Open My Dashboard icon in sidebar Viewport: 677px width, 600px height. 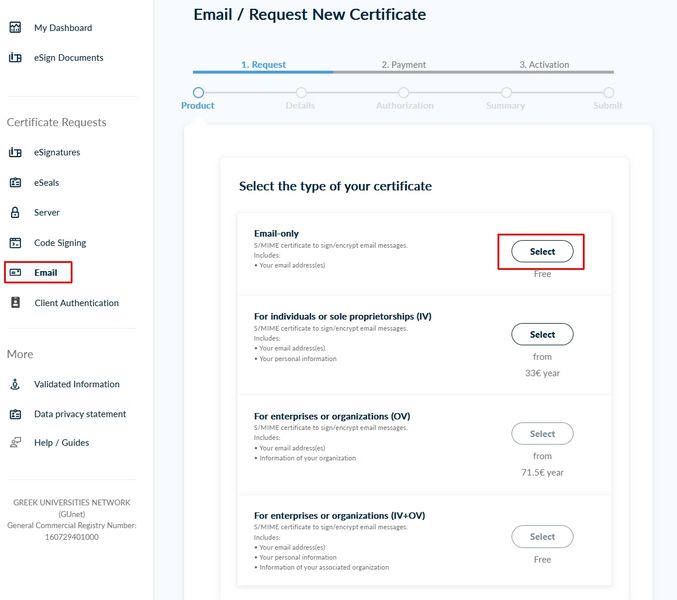(x=15, y=28)
